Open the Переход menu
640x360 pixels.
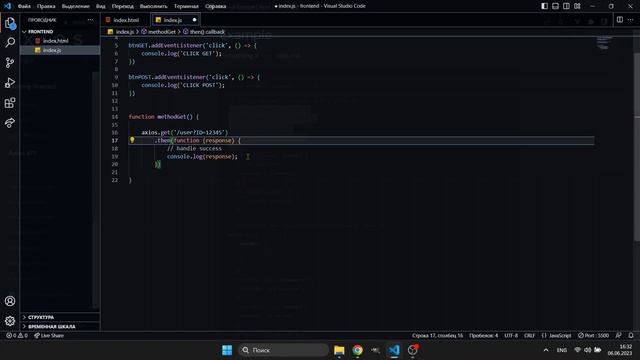[122, 6]
